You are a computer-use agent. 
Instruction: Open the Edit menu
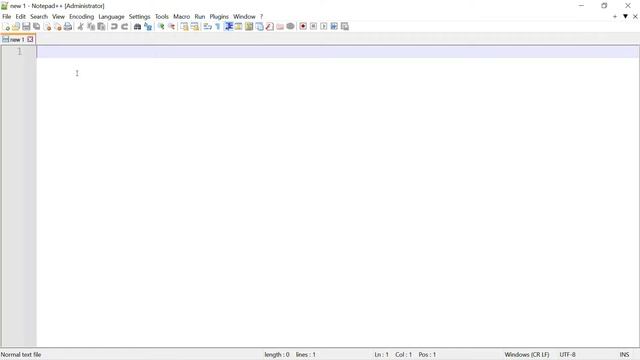[20, 17]
